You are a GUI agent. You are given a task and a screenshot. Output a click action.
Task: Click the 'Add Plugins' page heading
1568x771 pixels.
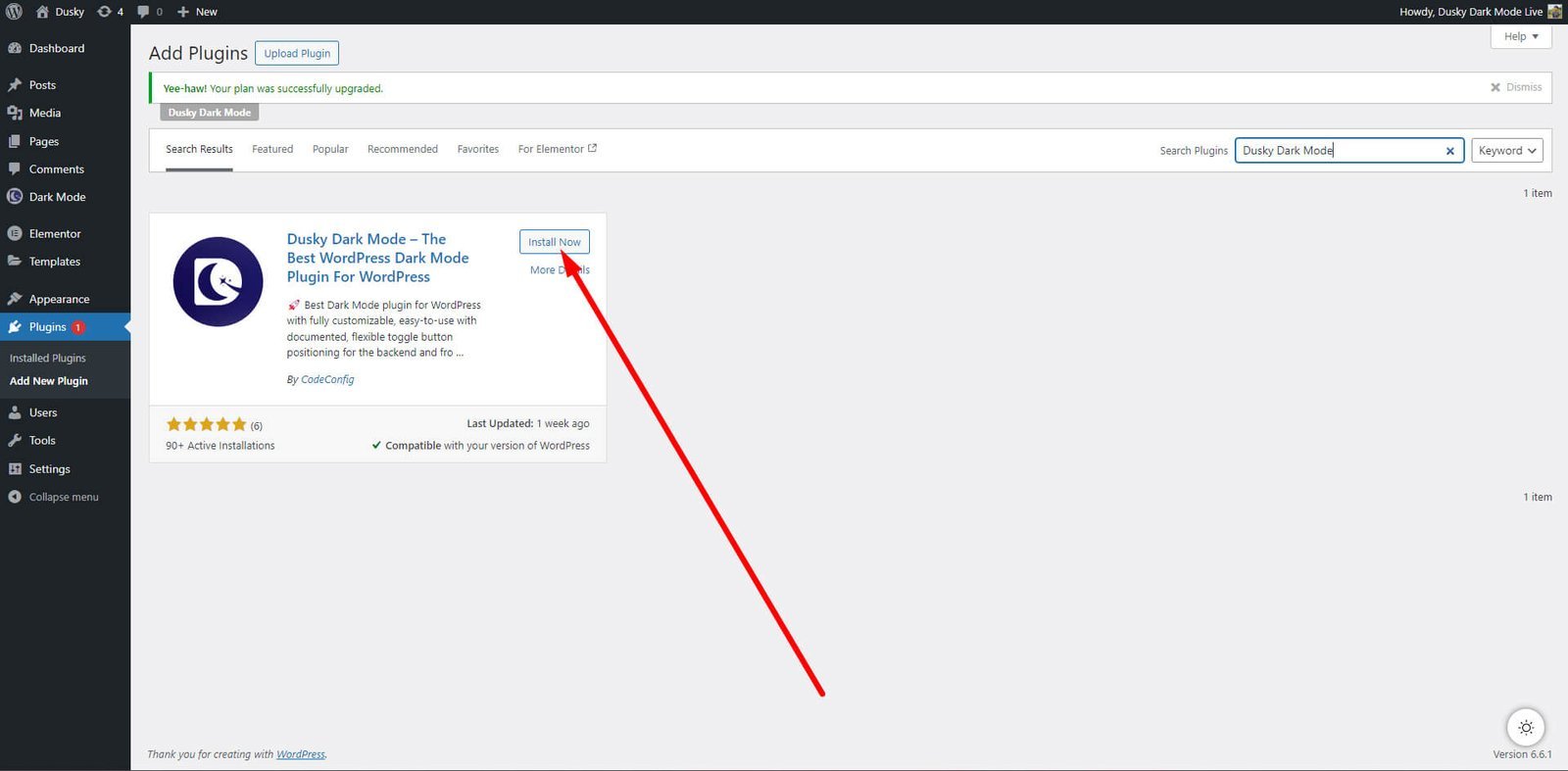[x=198, y=53]
